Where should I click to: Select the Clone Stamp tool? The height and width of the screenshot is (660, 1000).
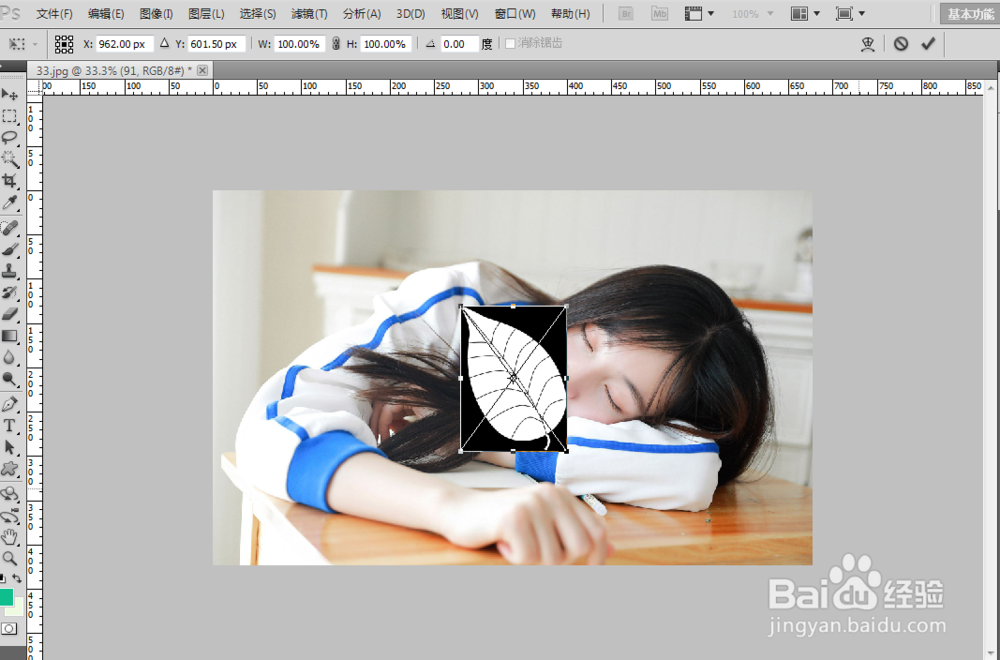click(x=10, y=272)
